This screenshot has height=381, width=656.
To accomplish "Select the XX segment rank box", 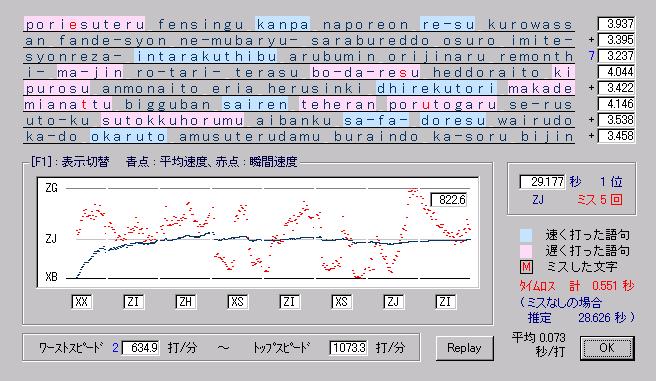I will click(82, 302).
